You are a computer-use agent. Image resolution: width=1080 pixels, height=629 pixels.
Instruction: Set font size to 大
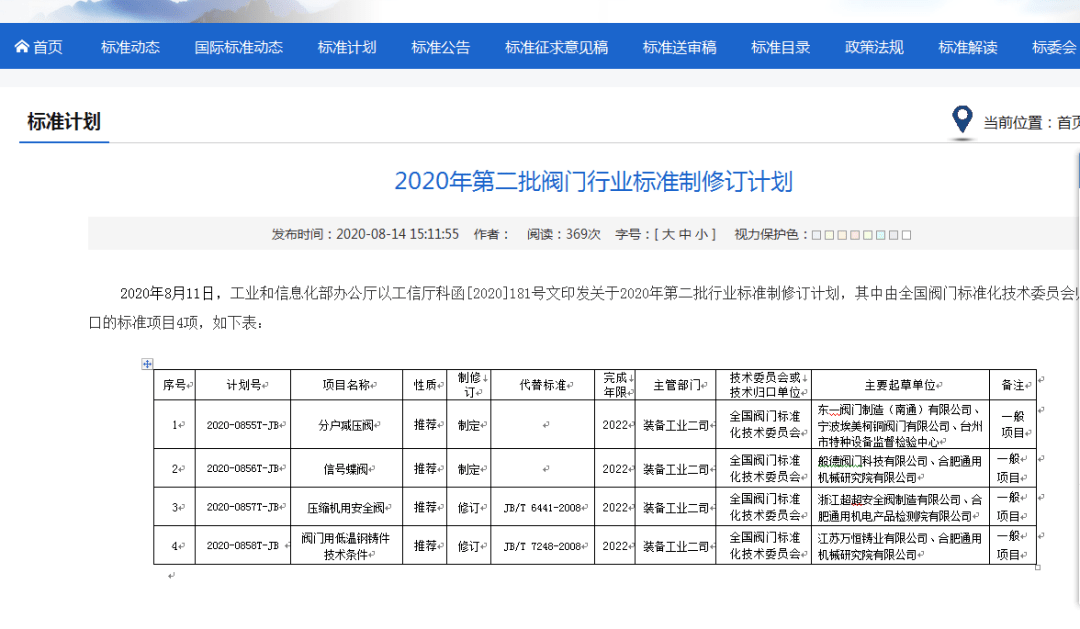(668, 235)
